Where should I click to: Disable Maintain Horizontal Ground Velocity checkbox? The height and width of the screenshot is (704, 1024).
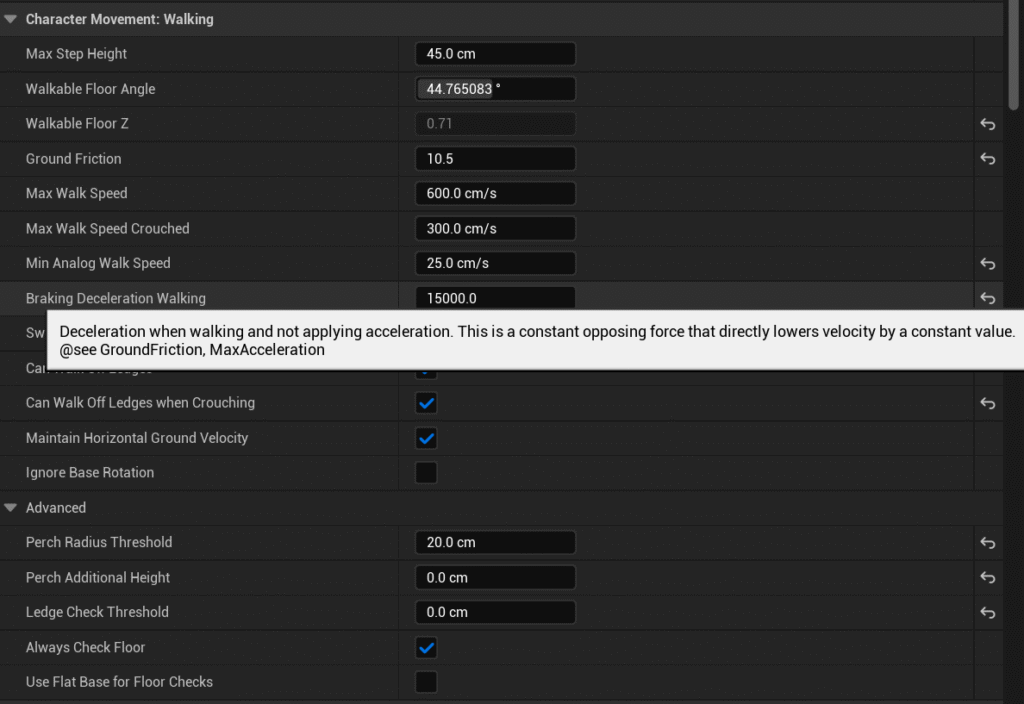pyautogui.click(x=426, y=438)
